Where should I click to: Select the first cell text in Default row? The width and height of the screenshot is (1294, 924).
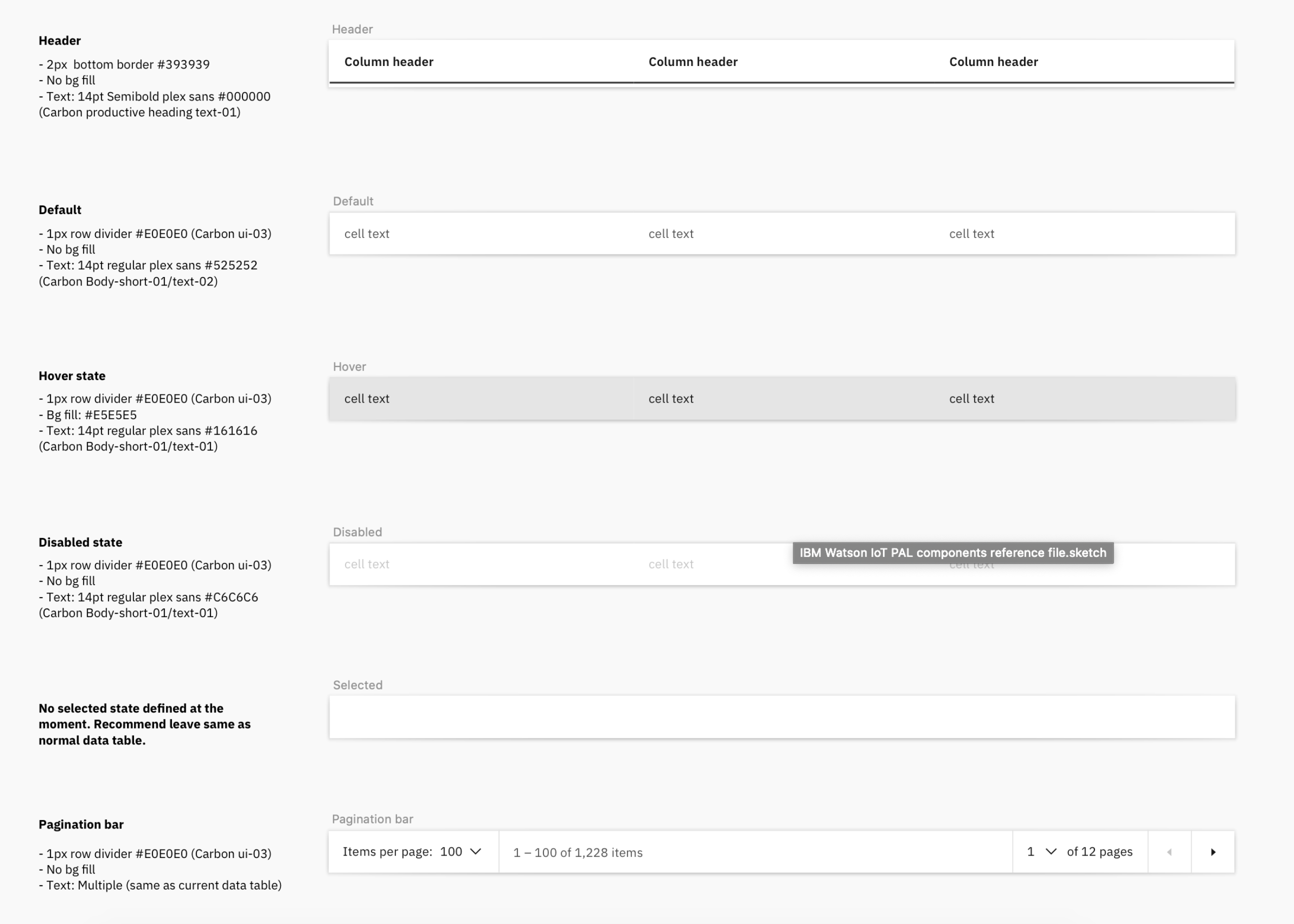[x=367, y=233]
